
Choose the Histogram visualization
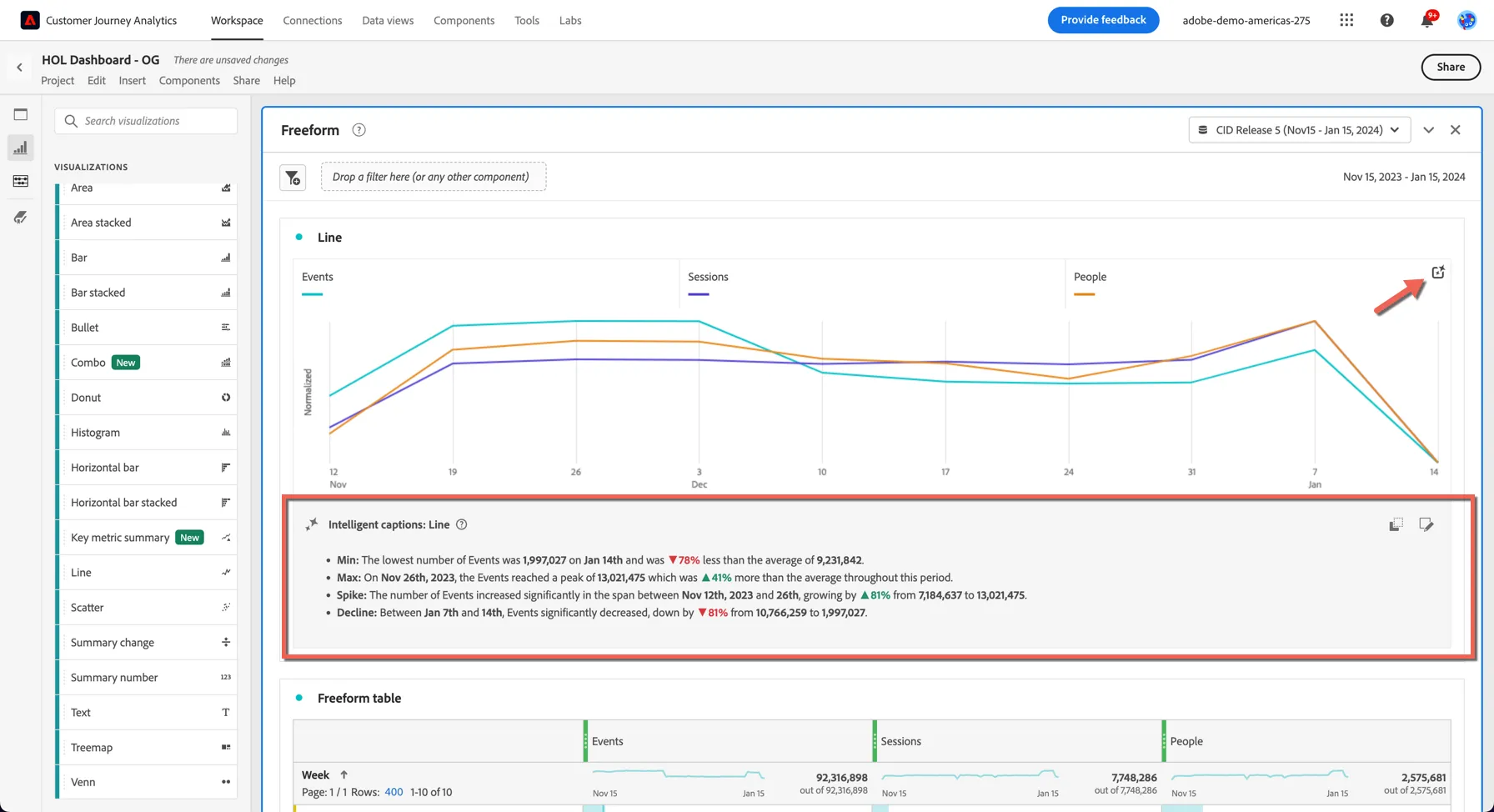click(x=148, y=433)
